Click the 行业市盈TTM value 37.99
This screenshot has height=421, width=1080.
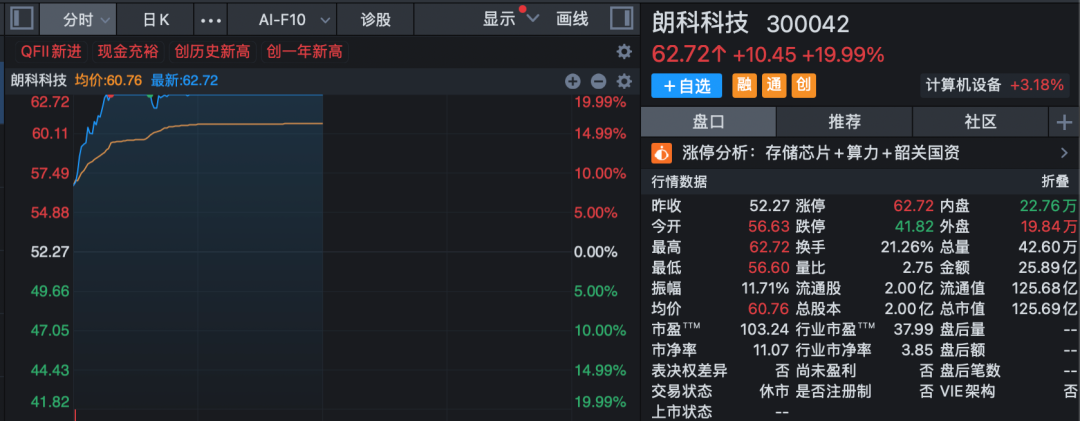914,329
